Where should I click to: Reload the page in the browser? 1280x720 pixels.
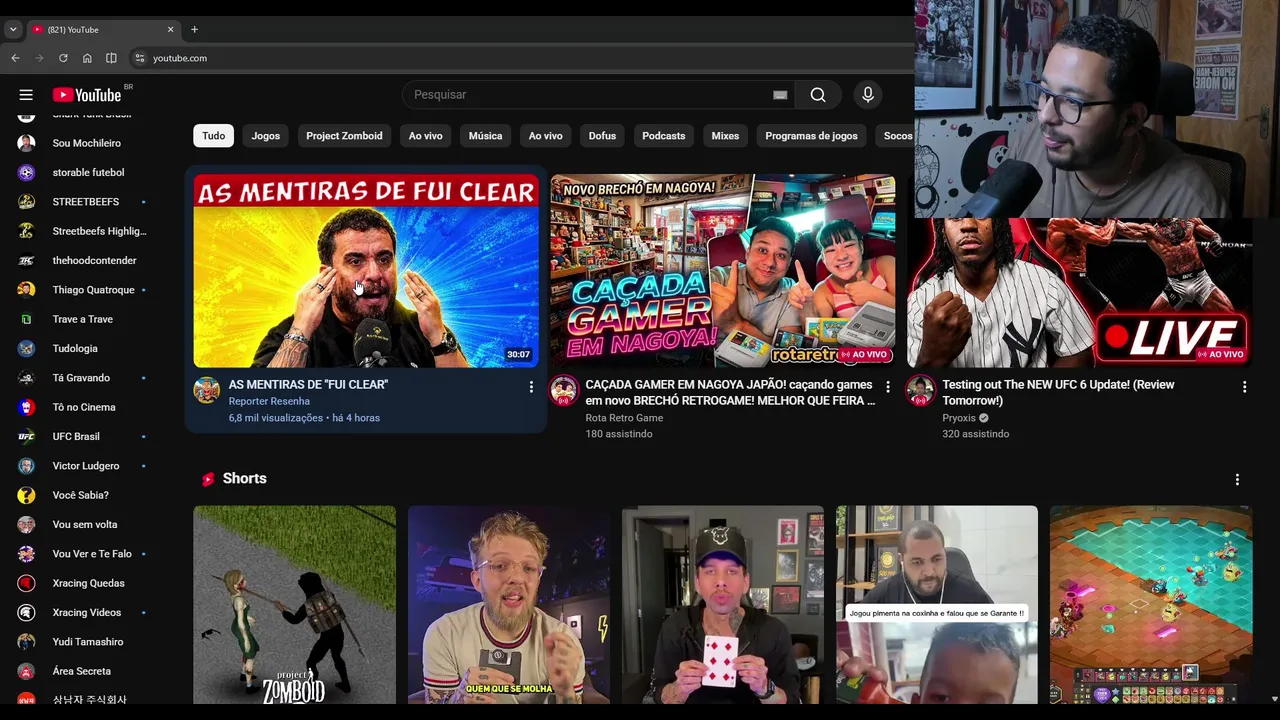63,58
